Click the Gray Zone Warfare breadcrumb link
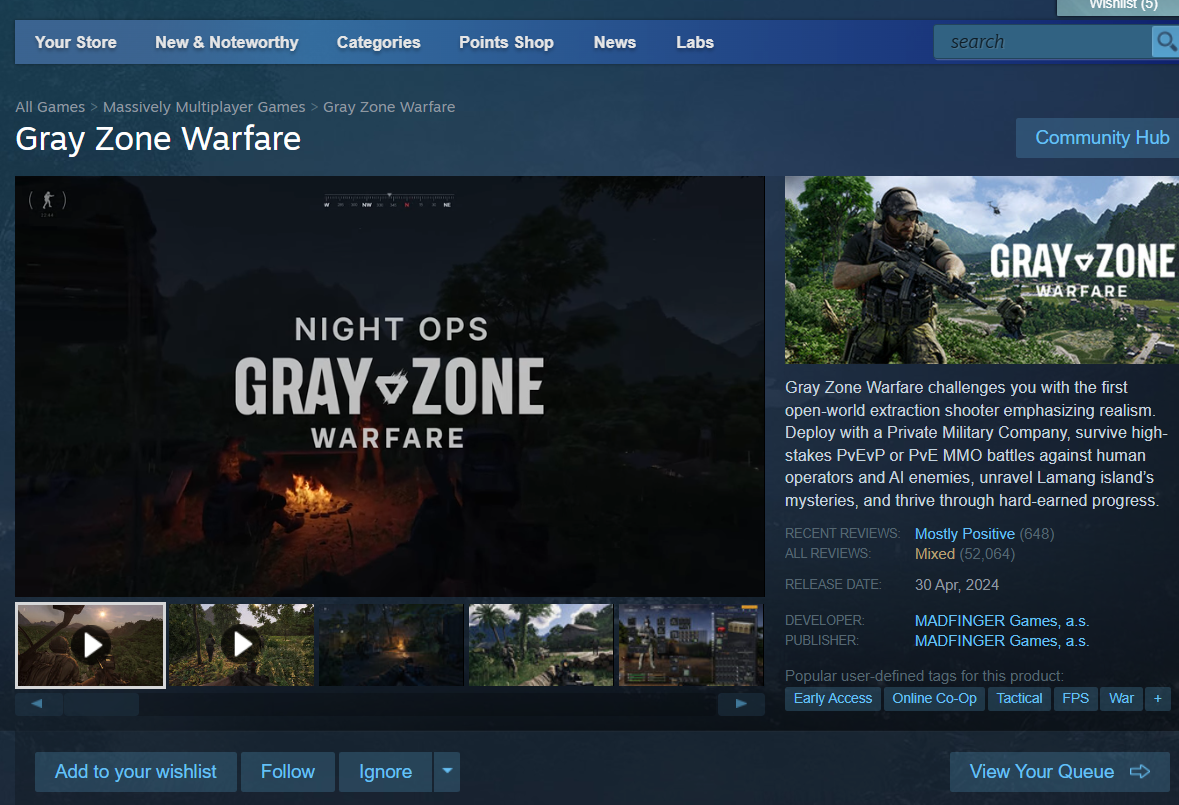1179x805 pixels. [x=389, y=107]
